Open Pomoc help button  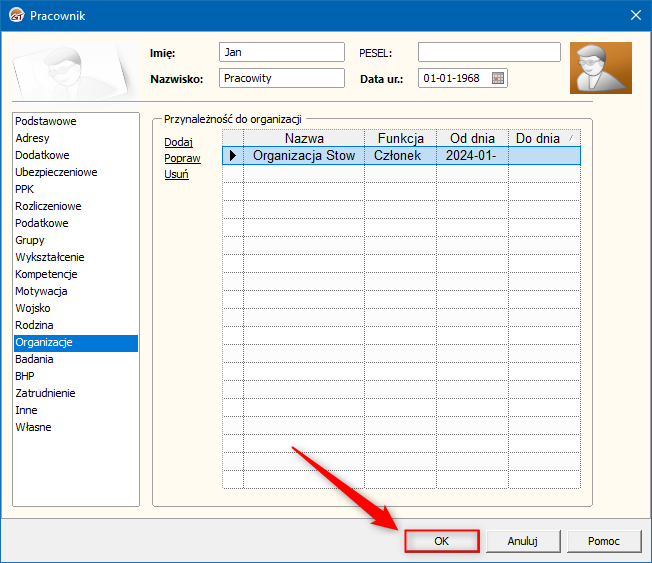click(603, 541)
